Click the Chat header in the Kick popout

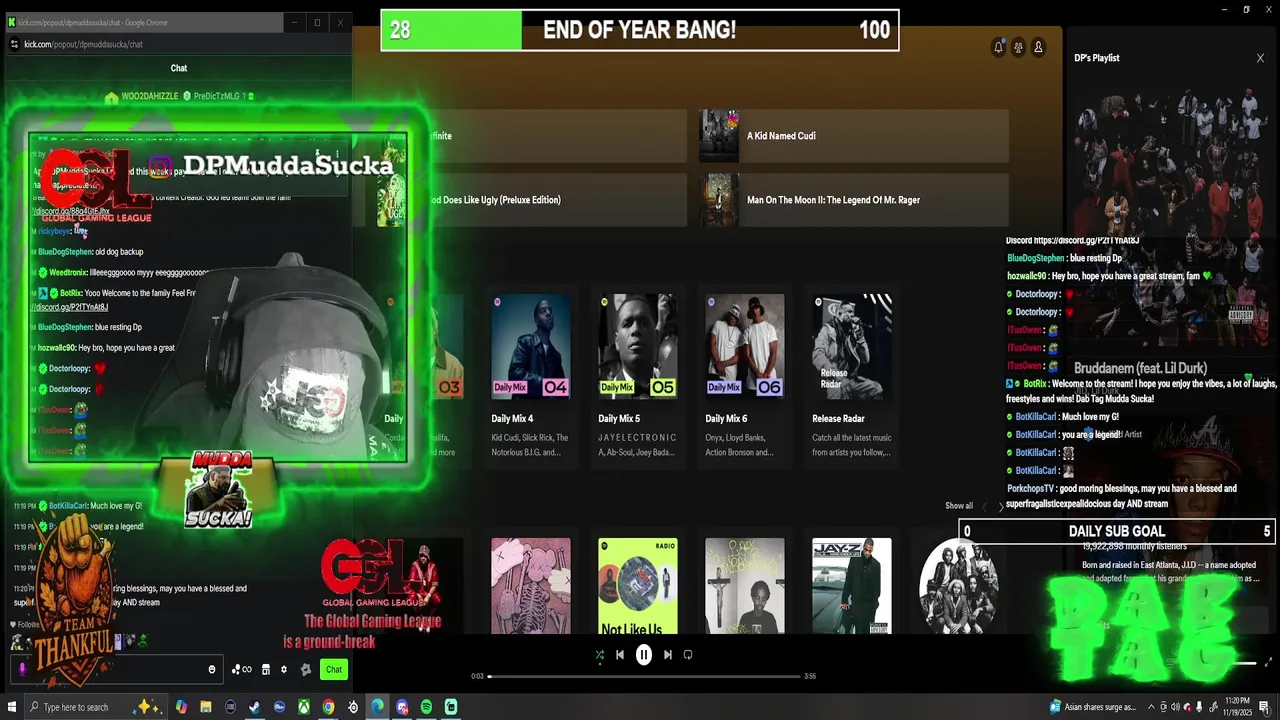tap(179, 68)
